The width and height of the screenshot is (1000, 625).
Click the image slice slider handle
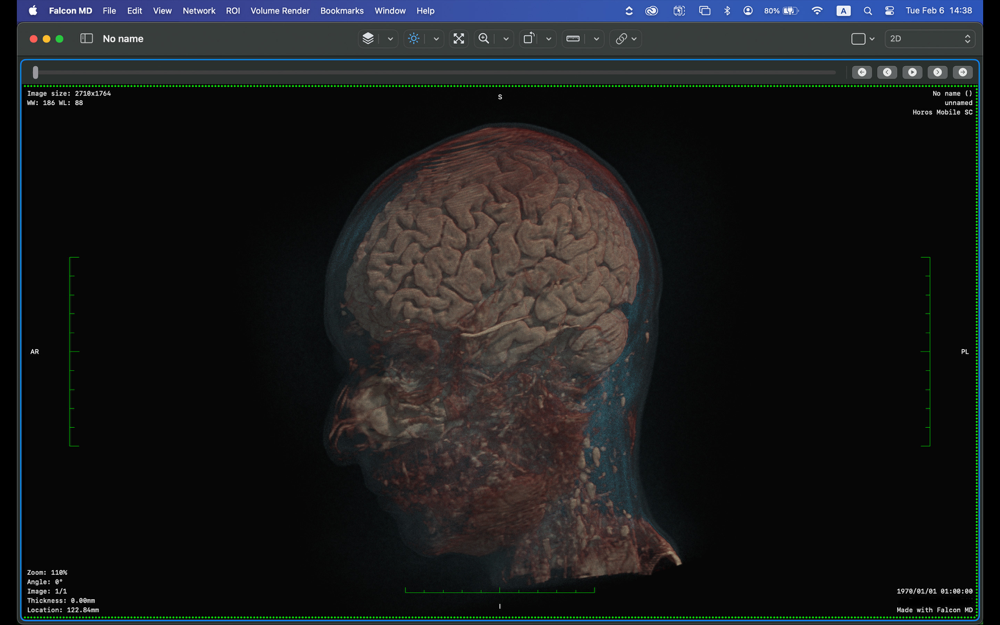36,72
